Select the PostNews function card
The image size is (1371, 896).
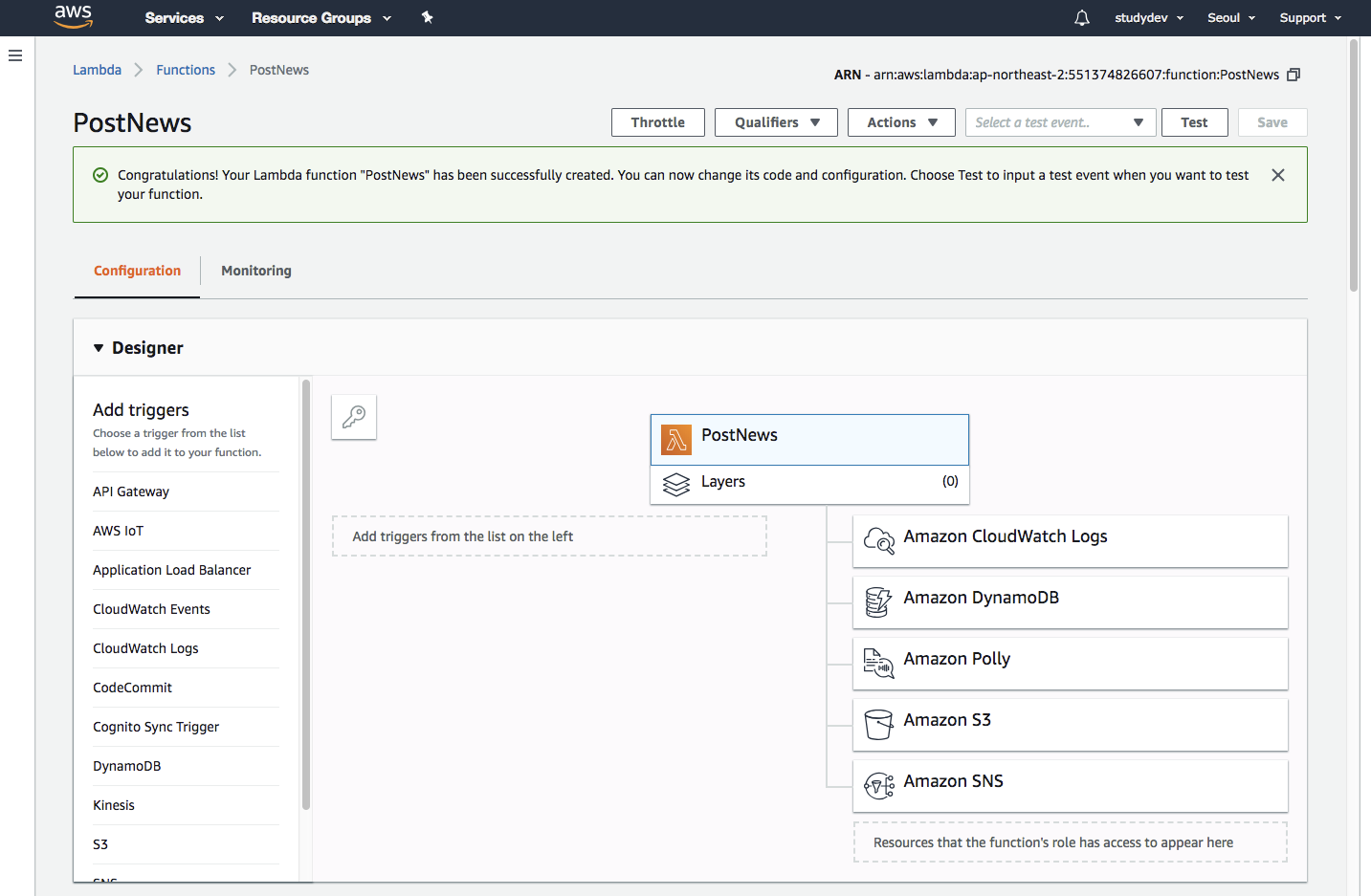[809, 440]
